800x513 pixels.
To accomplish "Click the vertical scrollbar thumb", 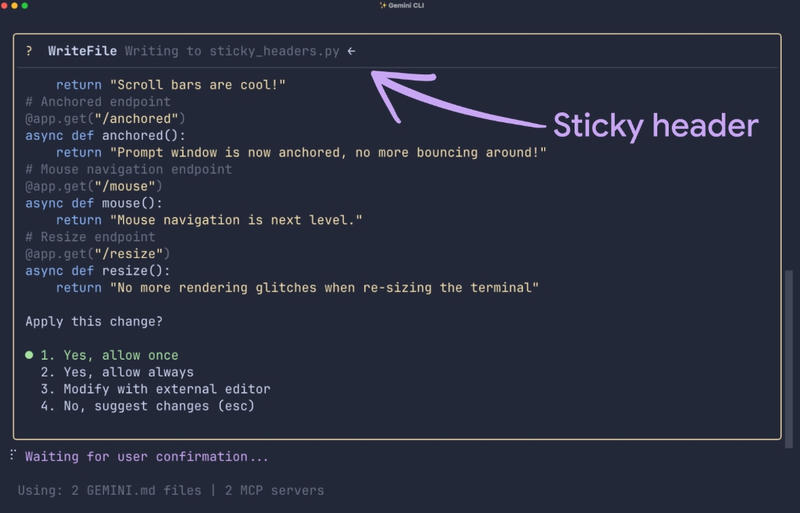I will point(789,359).
